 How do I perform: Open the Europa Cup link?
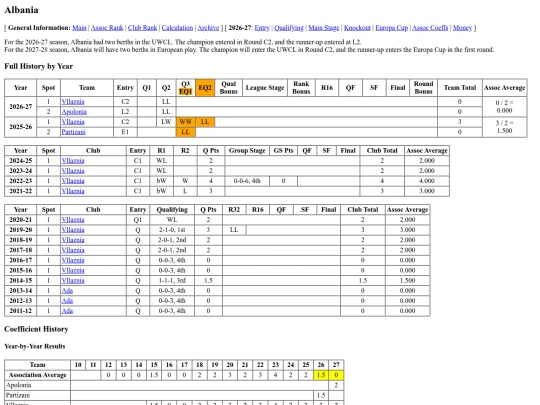click(x=392, y=28)
